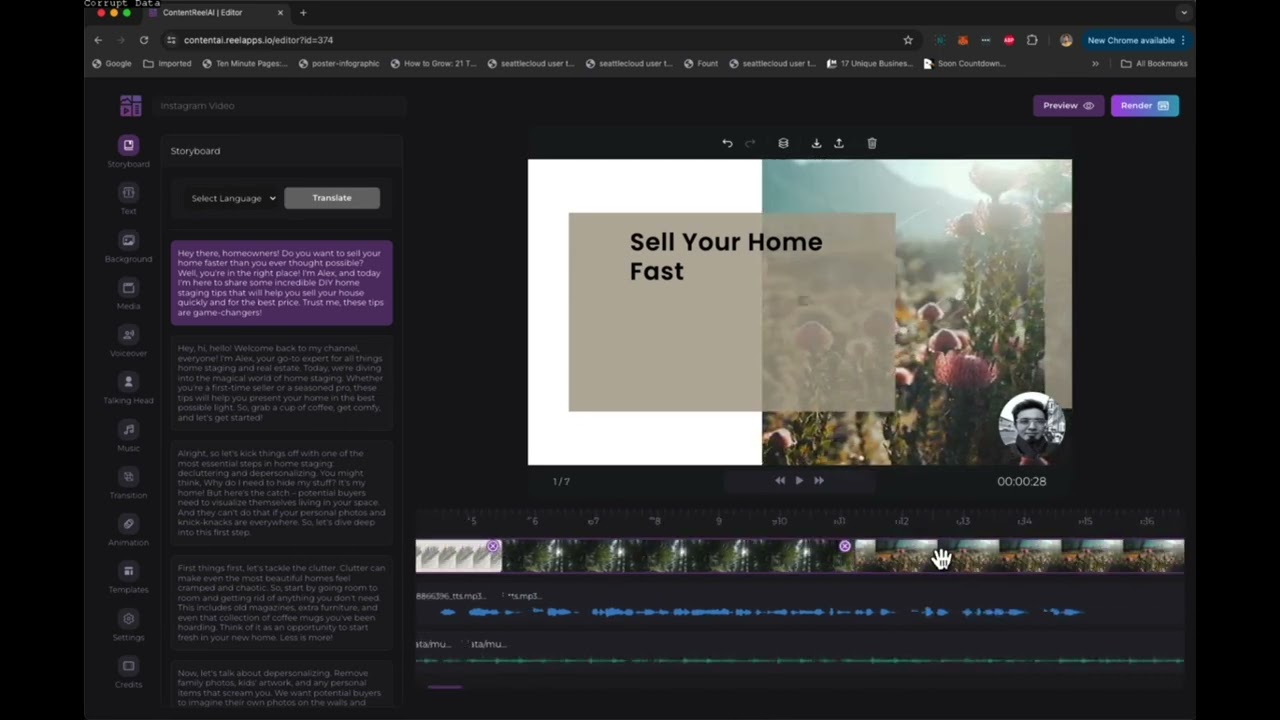Viewport: 1280px width, 720px height.
Task: Play the video preview
Action: (x=799, y=481)
